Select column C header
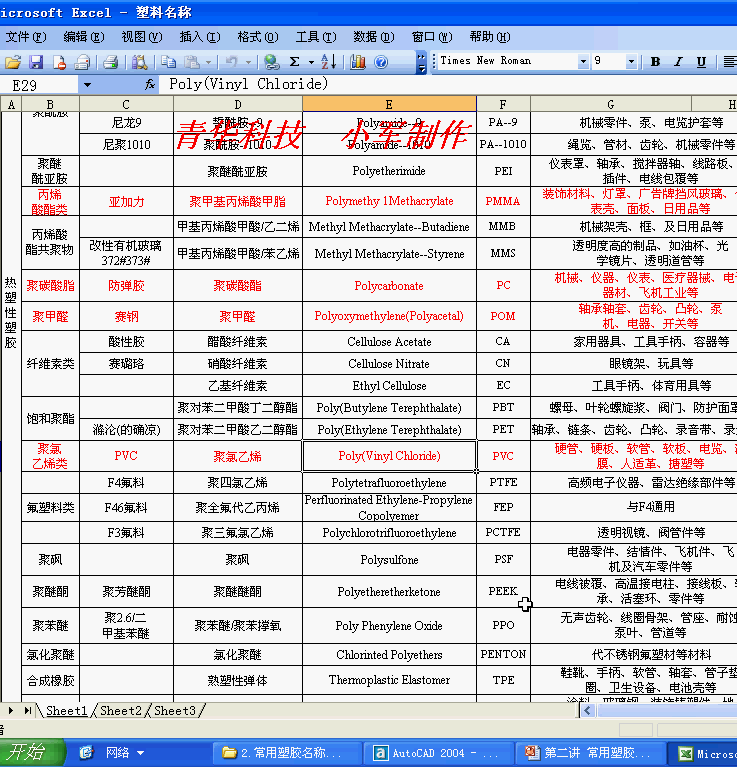Screen dimensions: 737x767 tap(126, 104)
